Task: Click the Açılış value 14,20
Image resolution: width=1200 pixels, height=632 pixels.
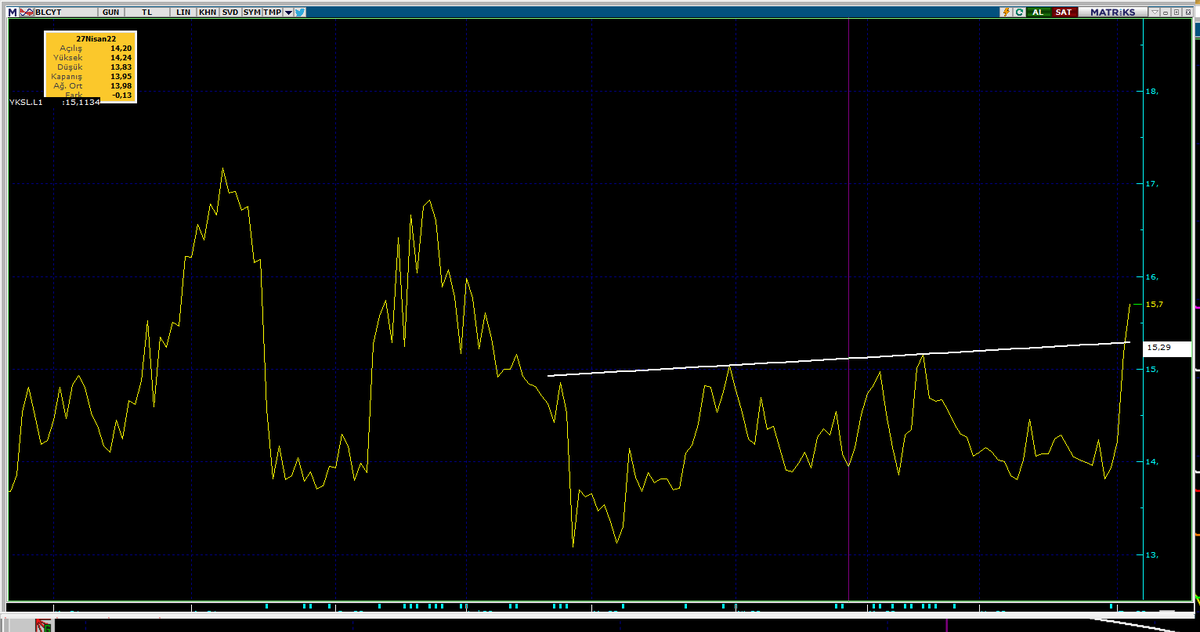Action: [x=121, y=47]
